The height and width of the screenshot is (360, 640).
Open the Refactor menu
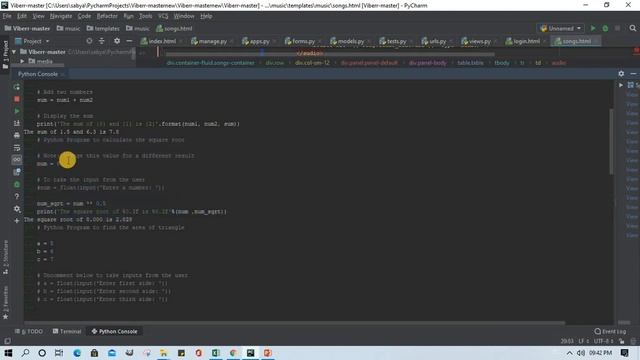click(x=107, y=16)
